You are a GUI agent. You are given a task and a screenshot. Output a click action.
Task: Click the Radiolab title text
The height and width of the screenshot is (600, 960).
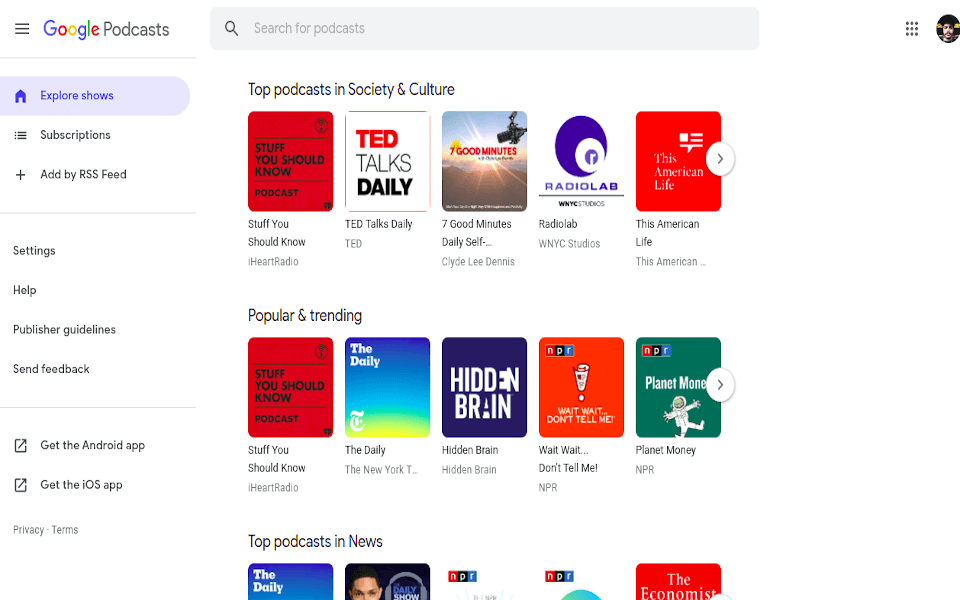pyautogui.click(x=558, y=224)
